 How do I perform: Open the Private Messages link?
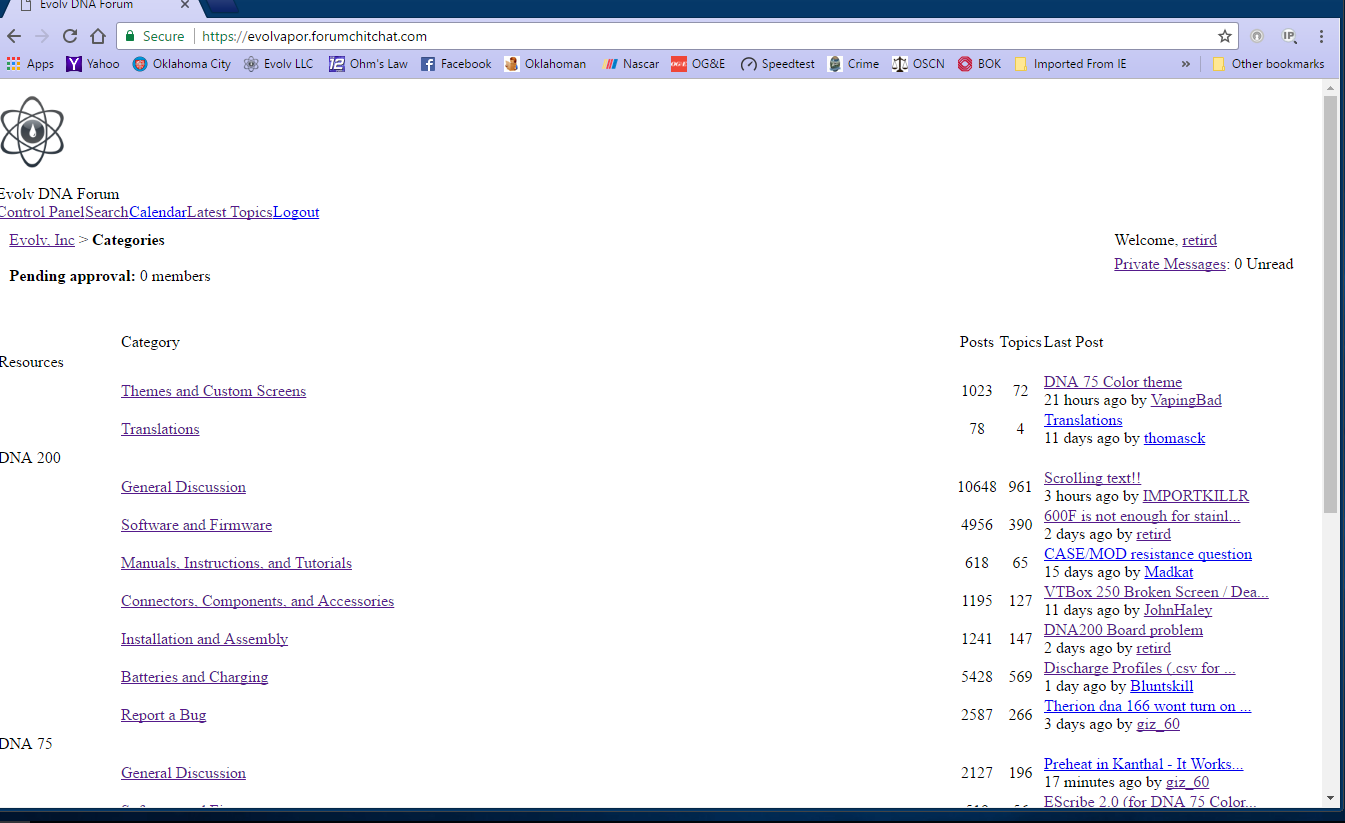coord(1169,264)
